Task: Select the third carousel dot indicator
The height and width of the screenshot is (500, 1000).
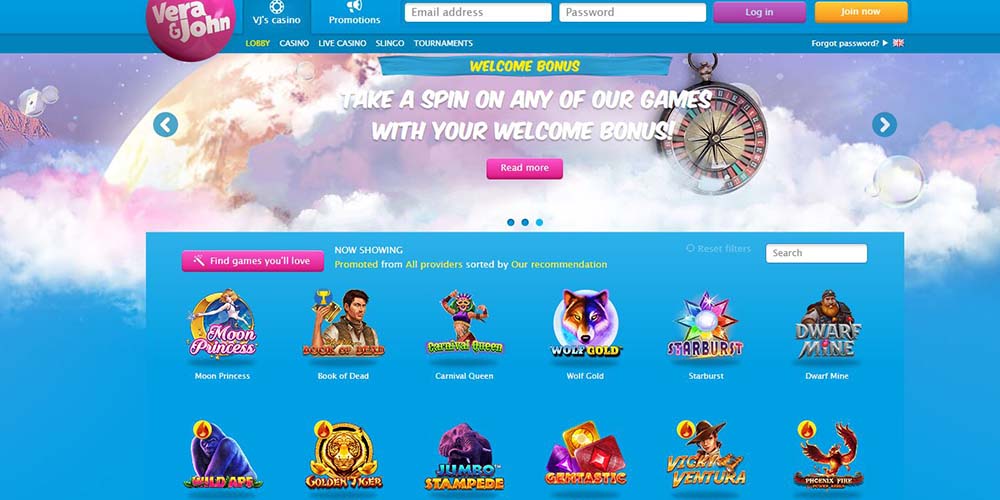Action: (540, 223)
